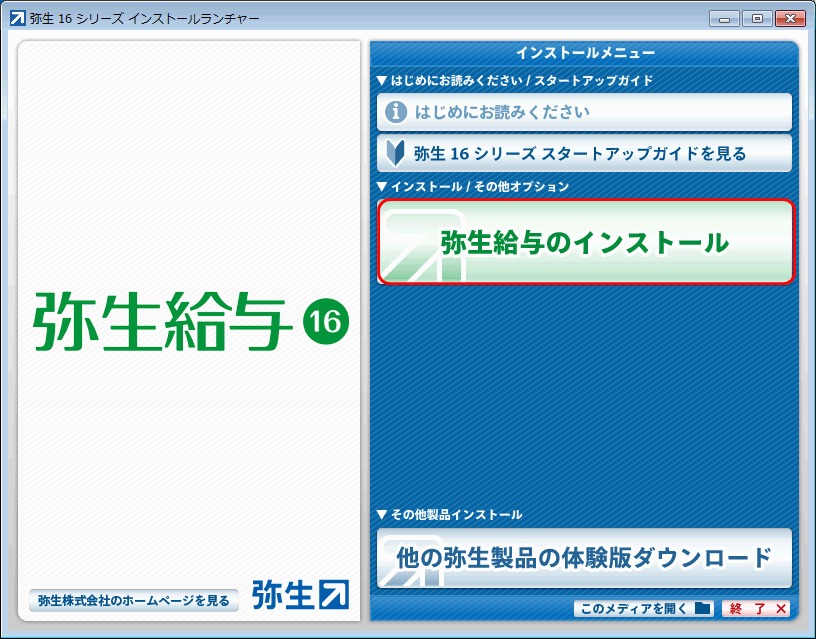The height and width of the screenshot is (639, 816).
Task: Click the info icon beside はじめにお読みください
Action: click(x=396, y=112)
